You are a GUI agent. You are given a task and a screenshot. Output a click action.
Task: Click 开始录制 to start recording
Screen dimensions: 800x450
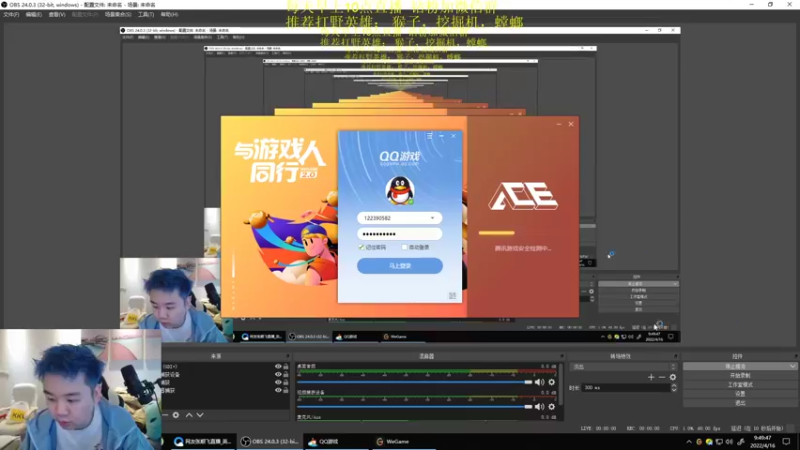[740, 376]
